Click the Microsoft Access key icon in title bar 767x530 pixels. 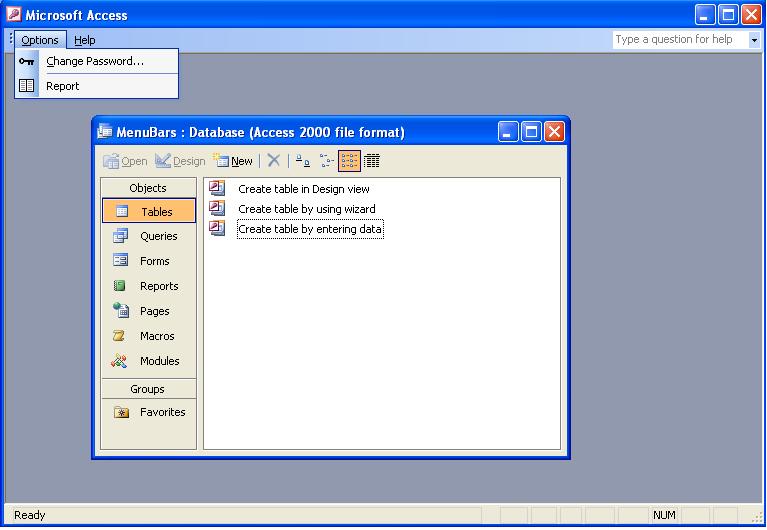(x=13, y=14)
